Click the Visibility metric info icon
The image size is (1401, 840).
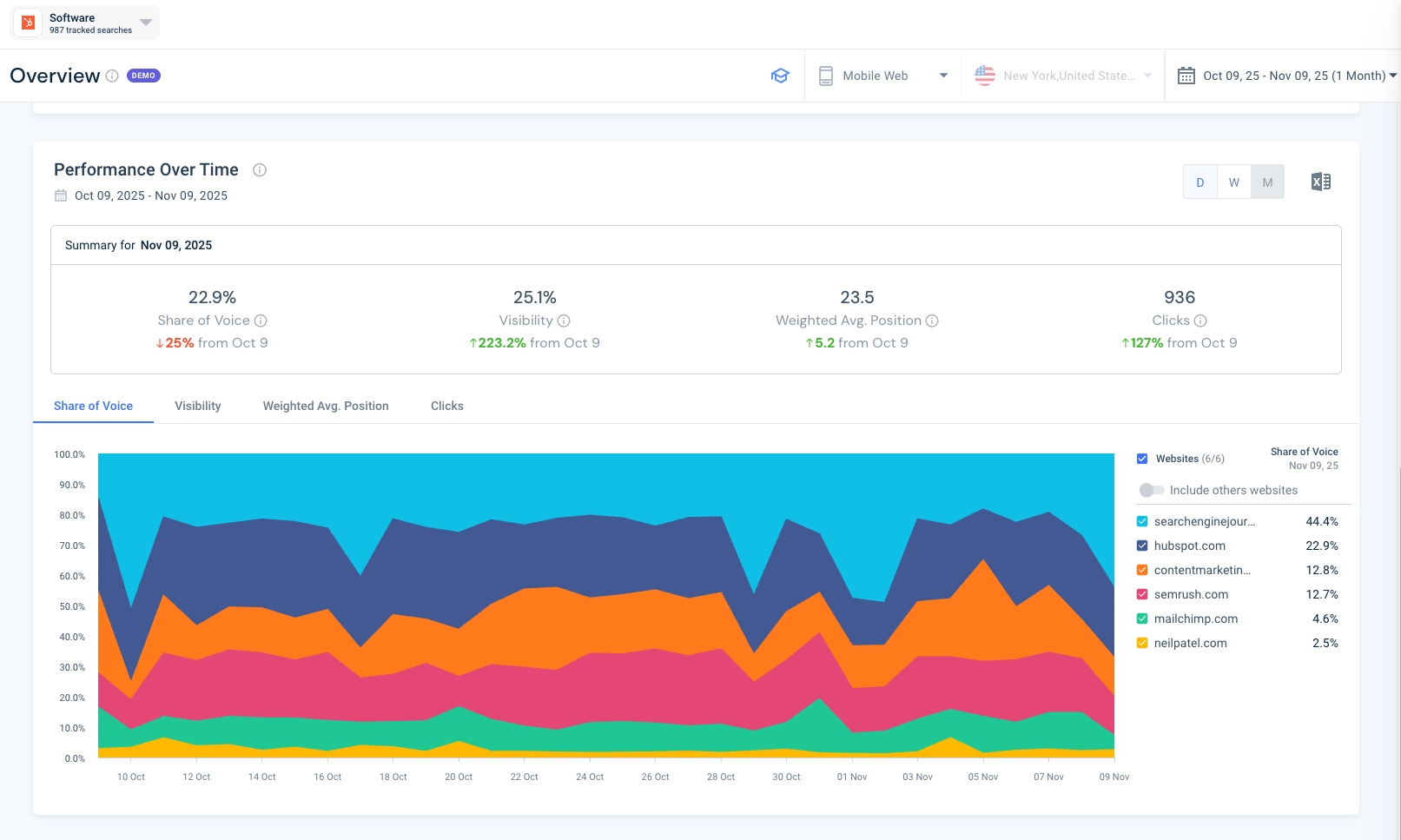[564, 321]
